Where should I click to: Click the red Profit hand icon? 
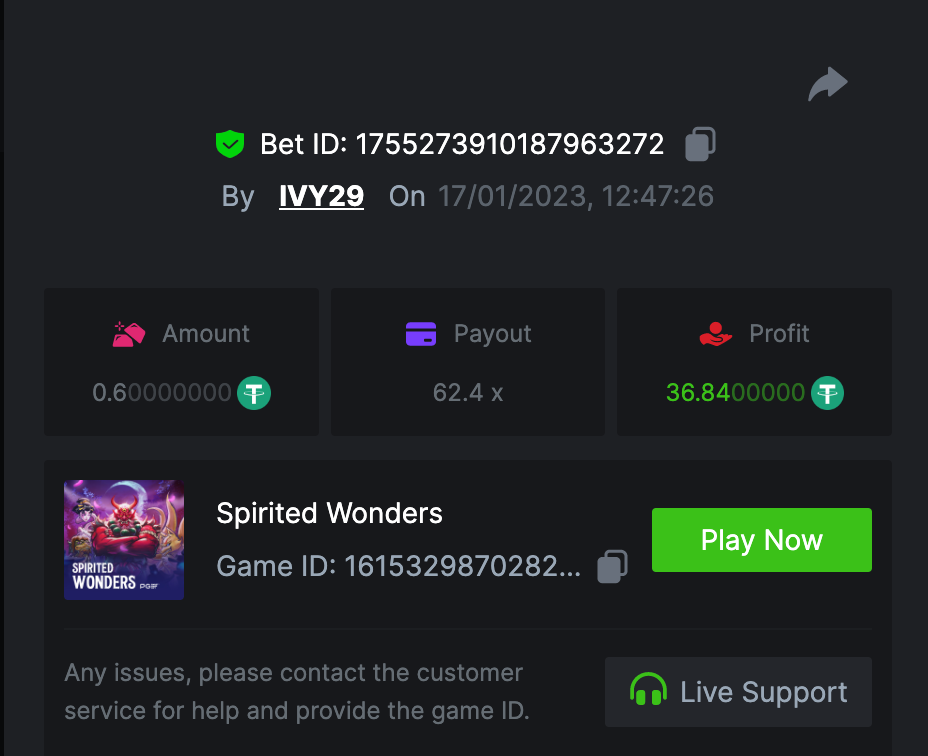pos(716,334)
